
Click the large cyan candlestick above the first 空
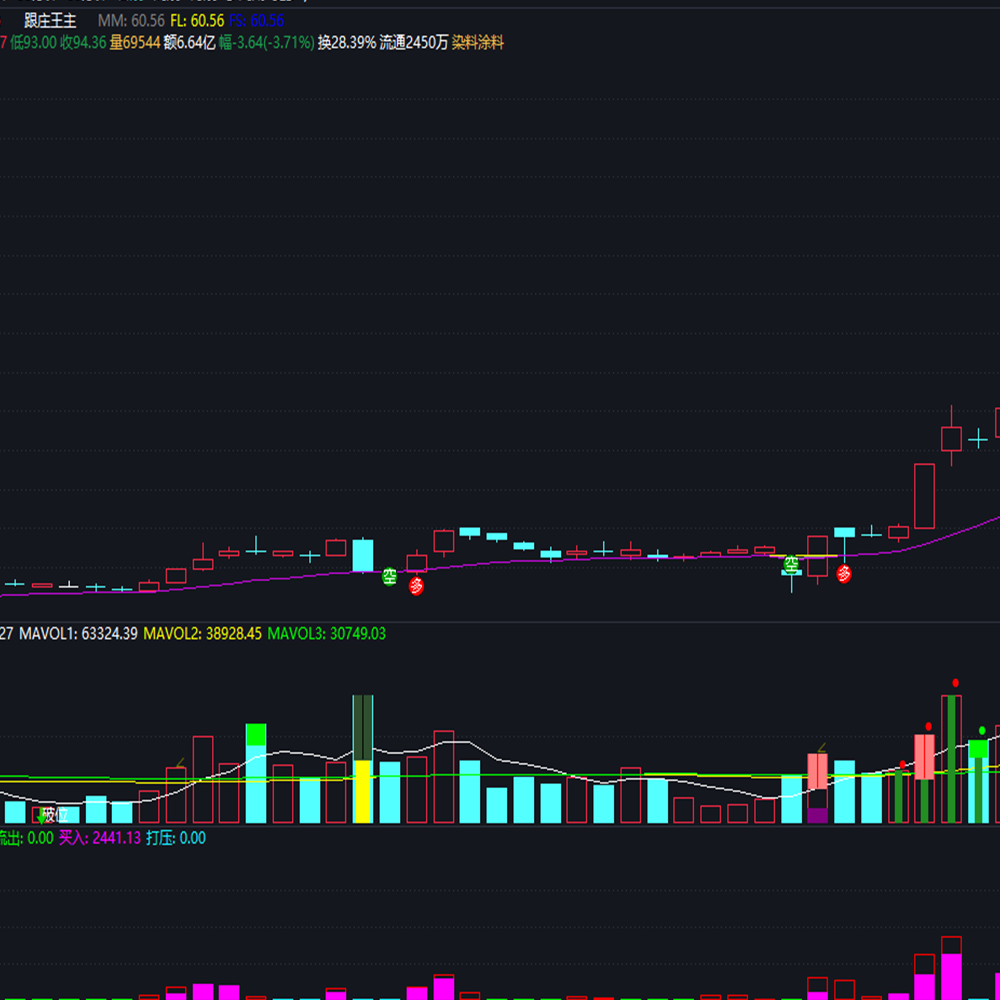click(363, 555)
